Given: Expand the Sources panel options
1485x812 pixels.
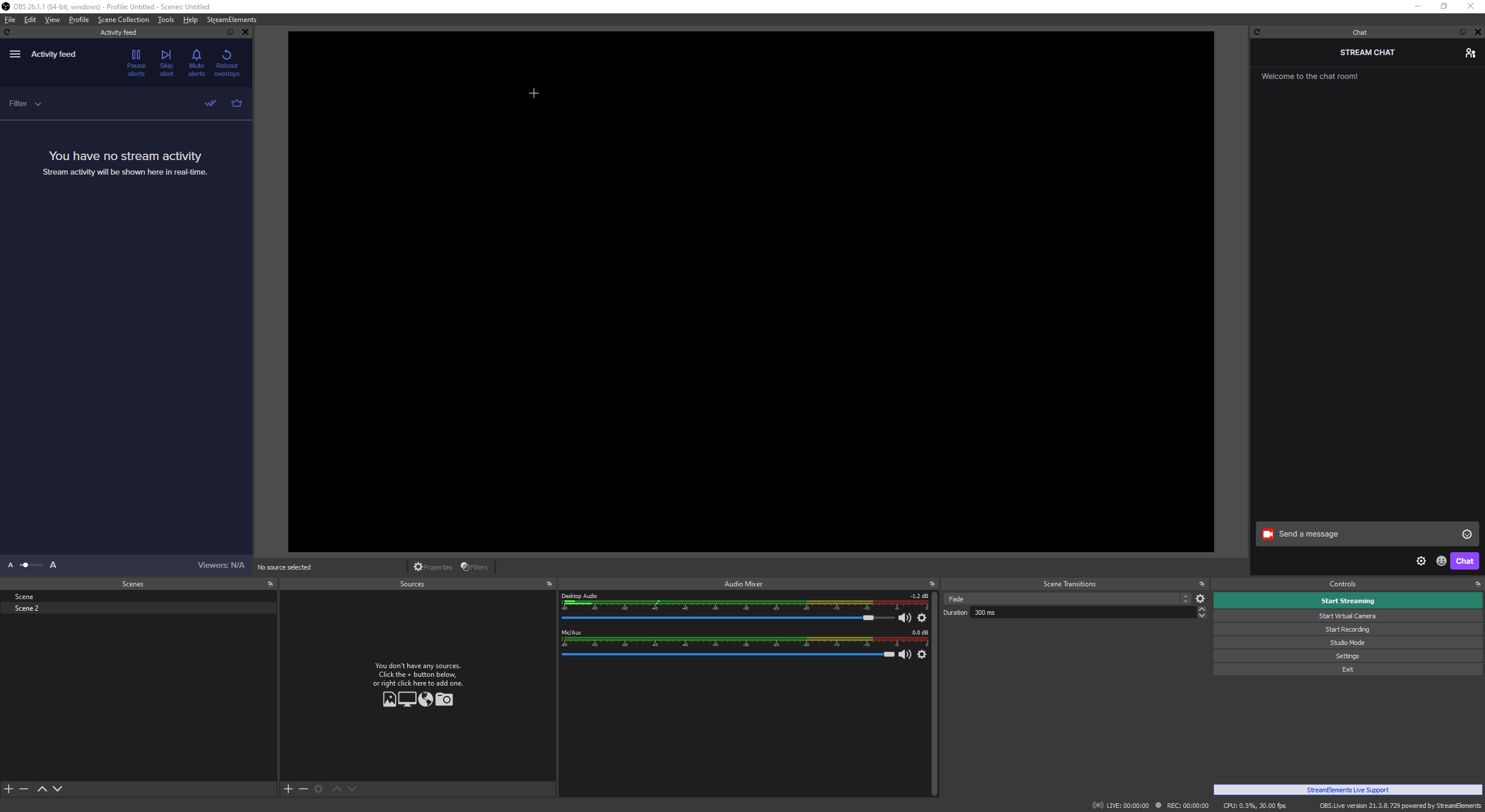Looking at the screenshot, I should (x=549, y=584).
